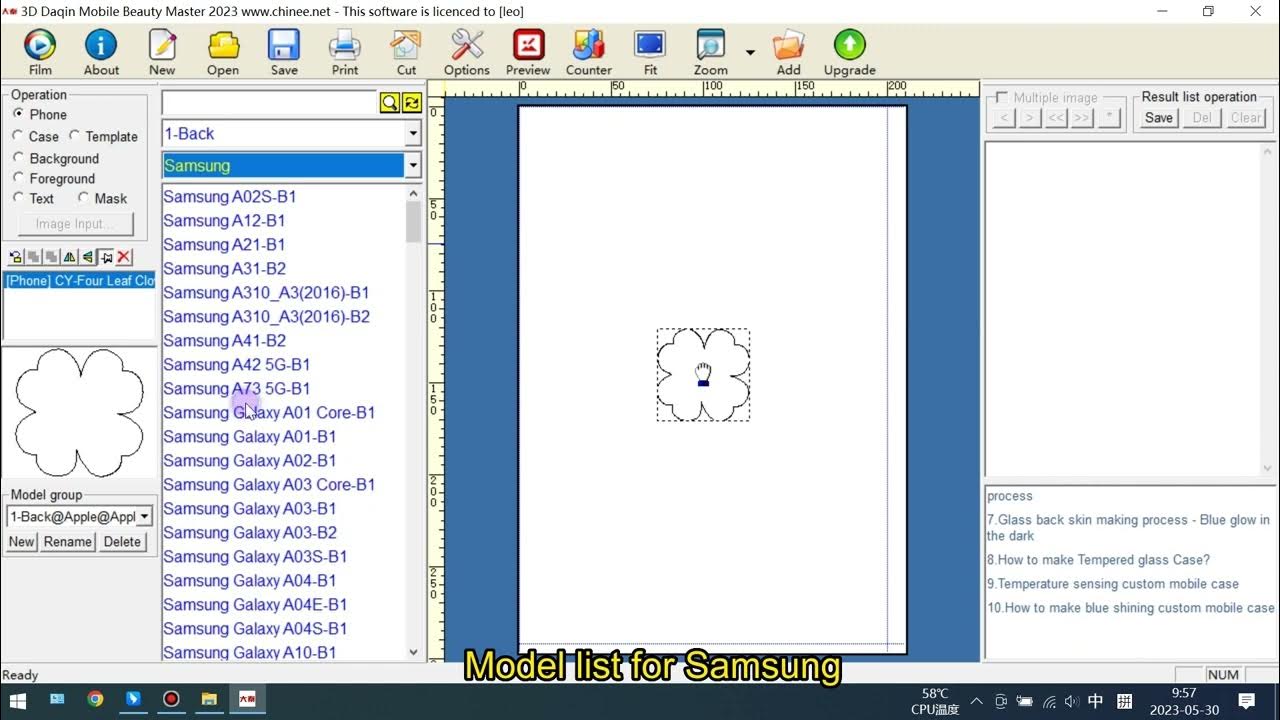Click the Delete model group button
This screenshot has width=1280, height=720.
tap(122, 541)
